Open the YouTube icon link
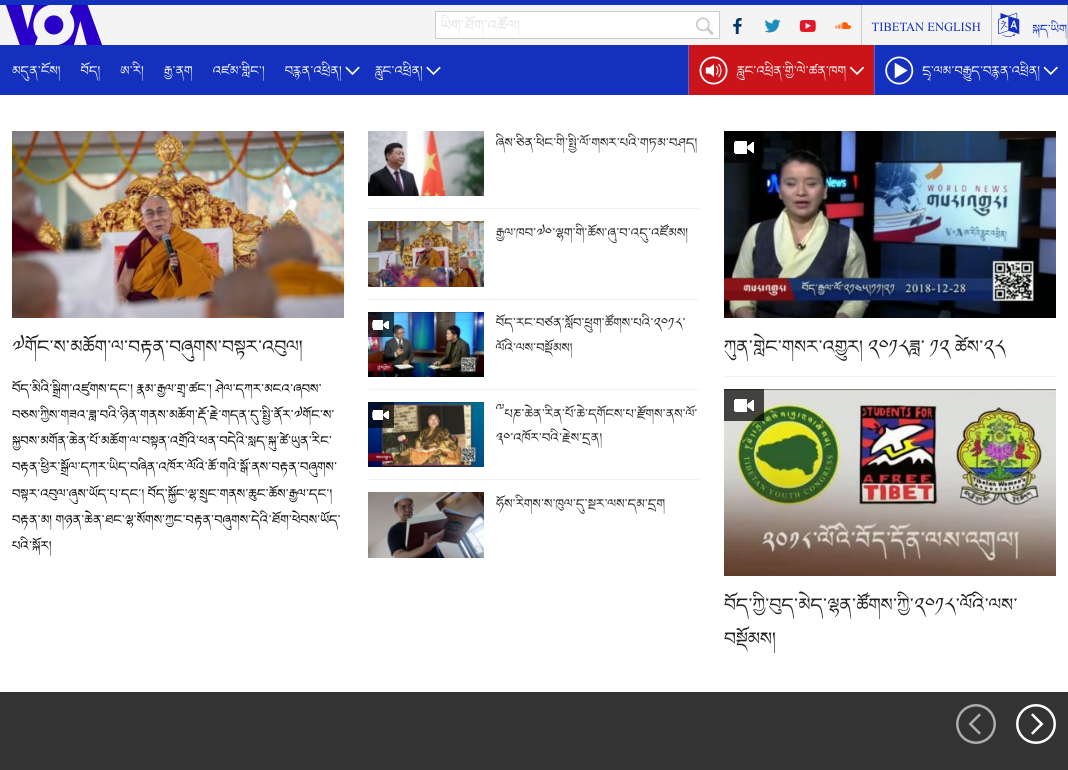The image size is (1068, 770). [x=807, y=26]
